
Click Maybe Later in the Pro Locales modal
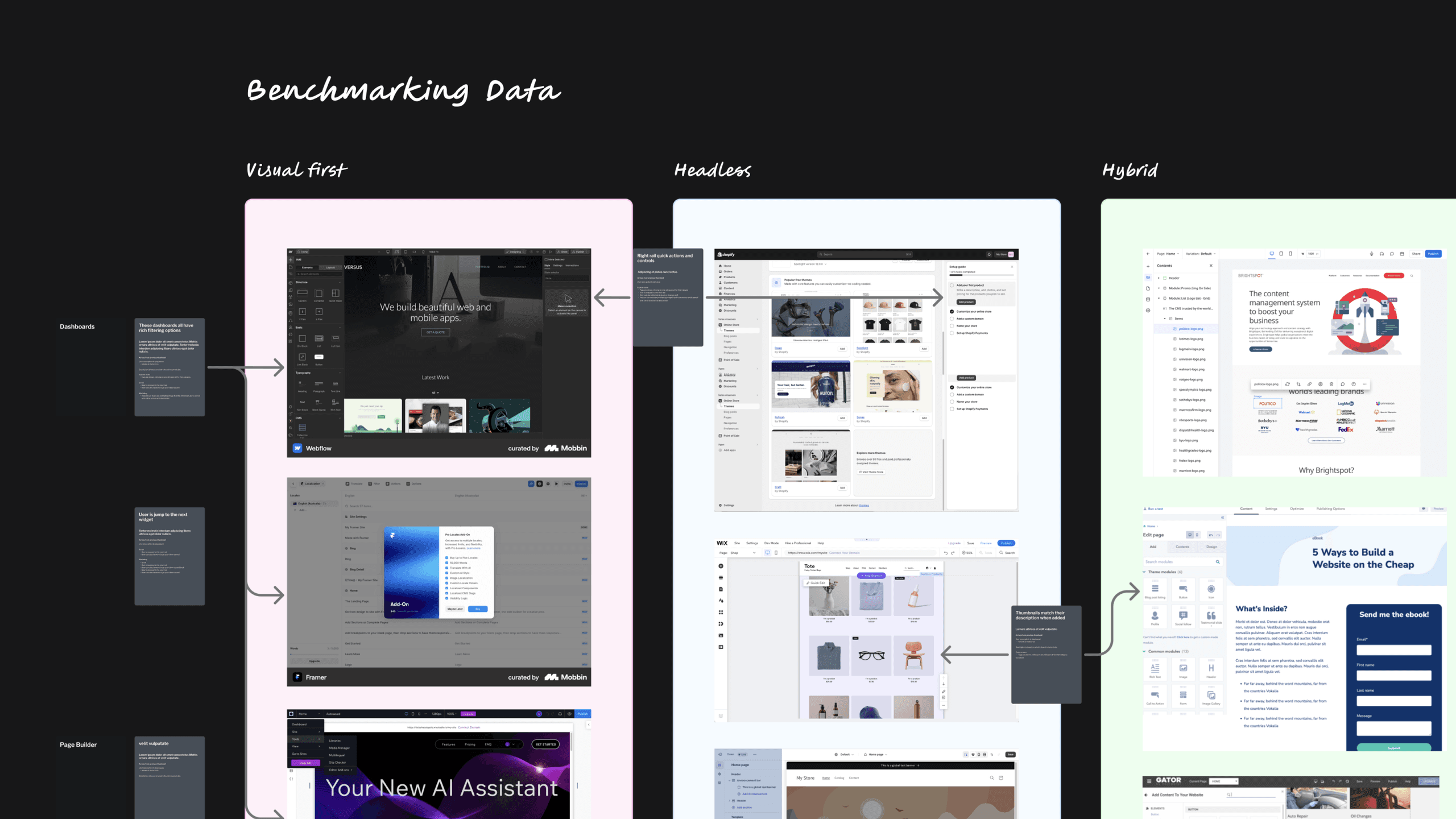pos(454,609)
